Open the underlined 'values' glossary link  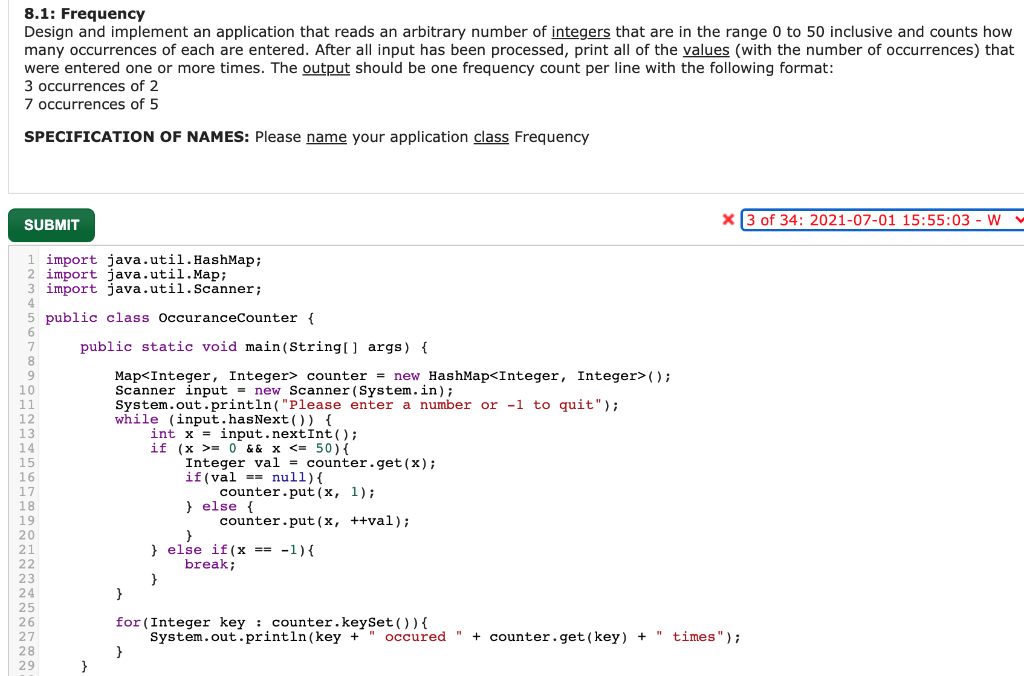click(x=707, y=49)
